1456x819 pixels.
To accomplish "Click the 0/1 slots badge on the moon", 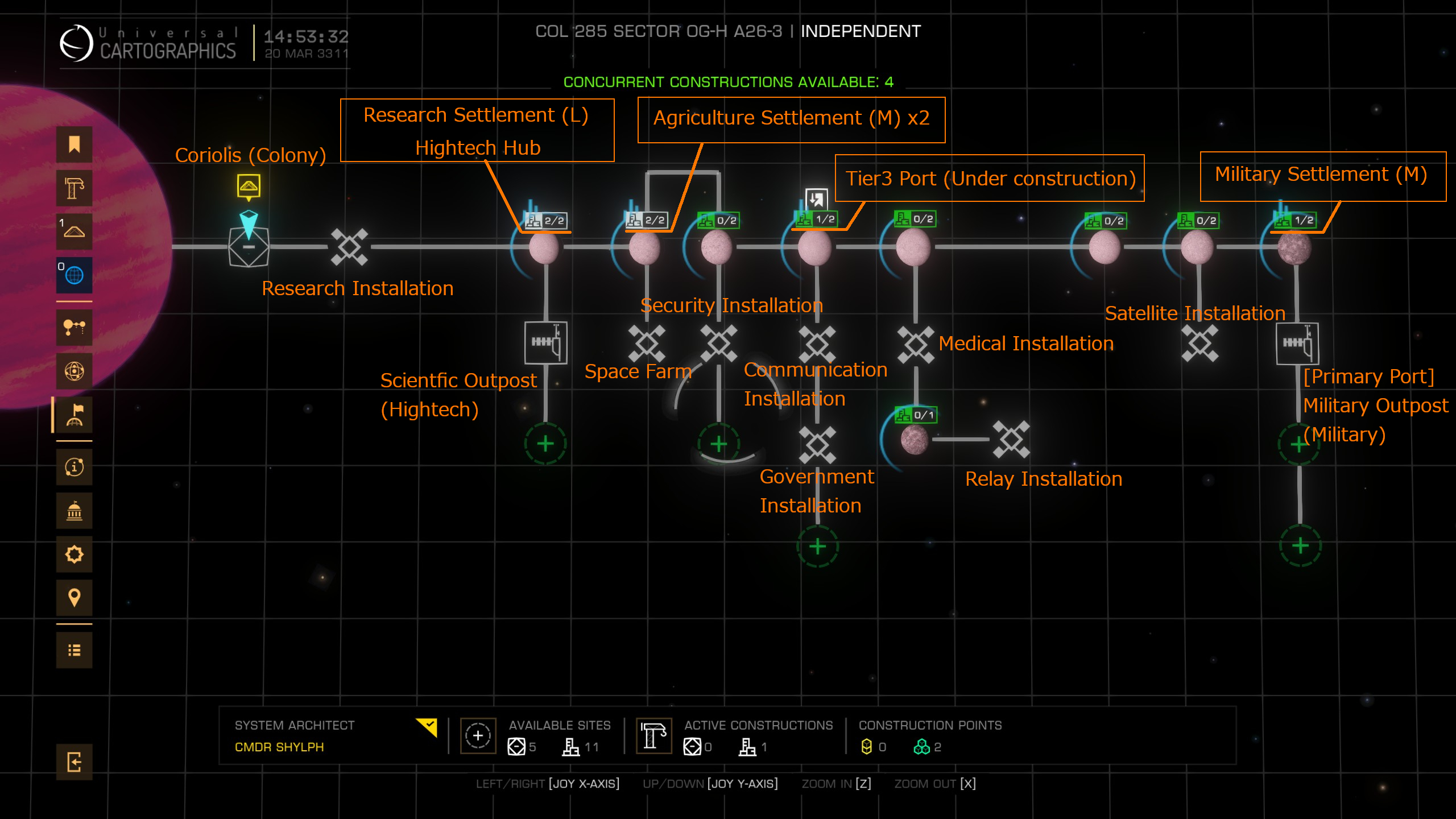I will [916, 415].
